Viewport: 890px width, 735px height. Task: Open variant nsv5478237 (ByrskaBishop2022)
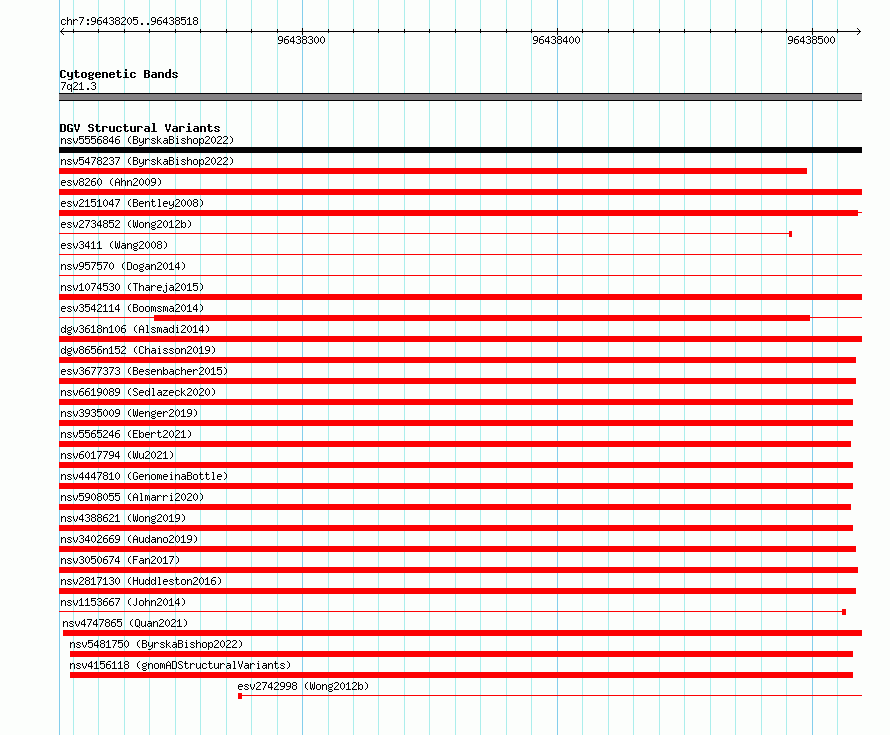[147, 161]
